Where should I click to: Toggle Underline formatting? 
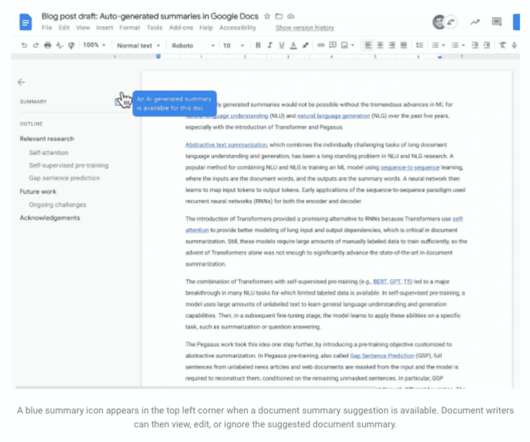coord(281,45)
